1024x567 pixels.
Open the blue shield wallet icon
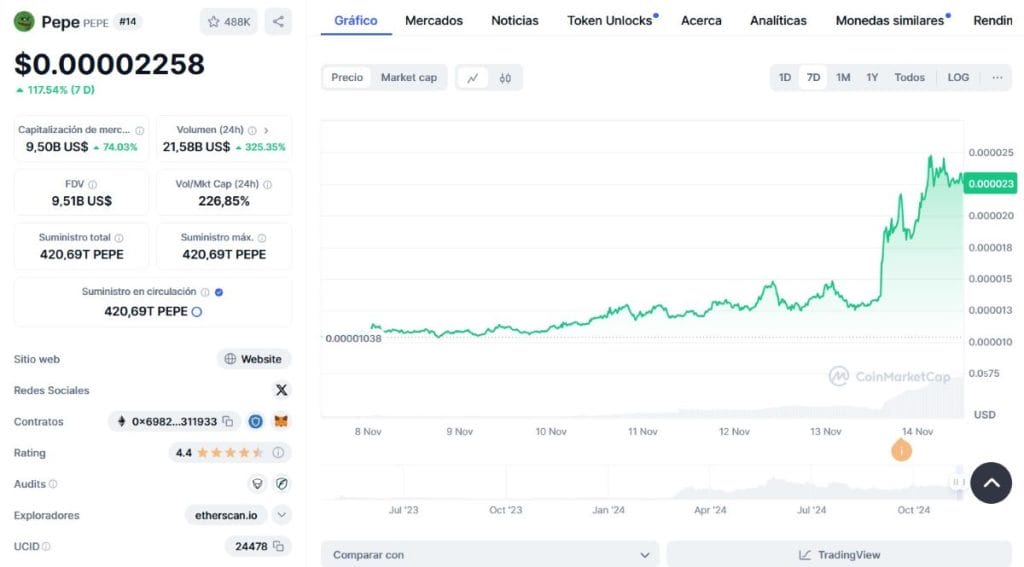tap(255, 421)
